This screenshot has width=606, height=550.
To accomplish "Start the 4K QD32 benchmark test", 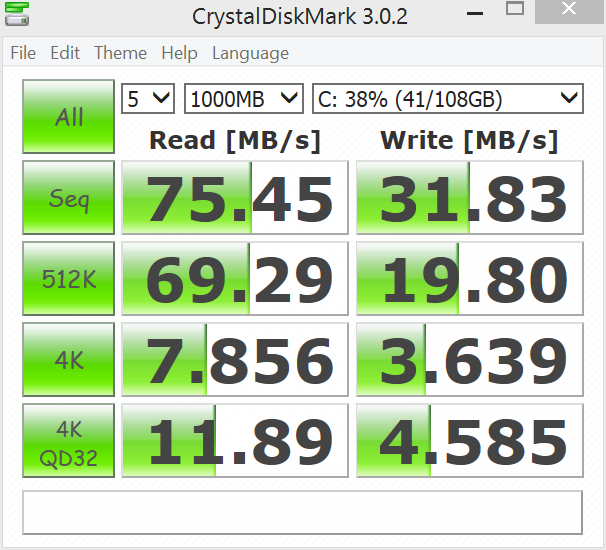I will 68,441.
